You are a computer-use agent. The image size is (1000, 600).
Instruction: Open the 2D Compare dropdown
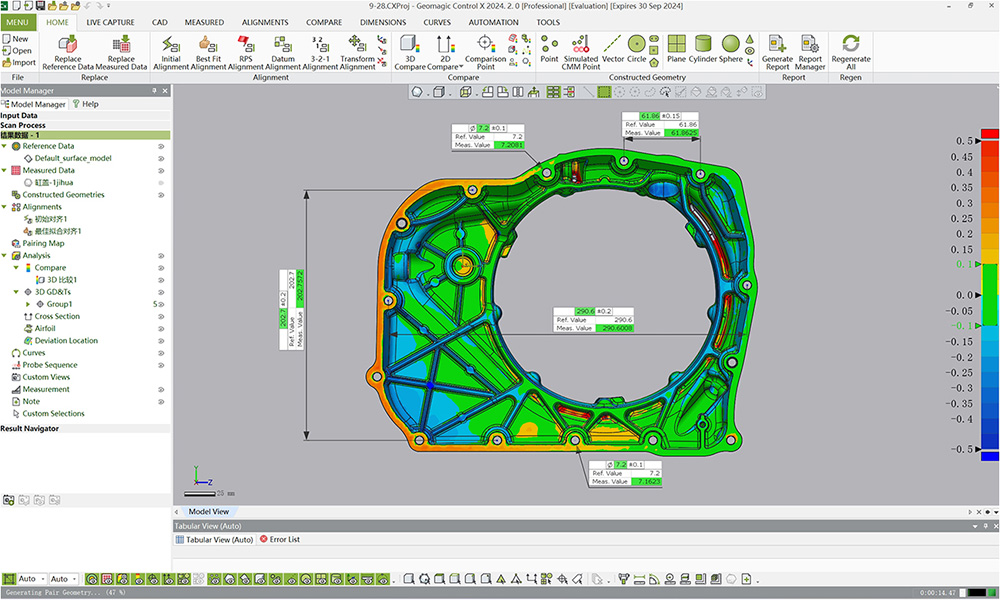[x=461, y=67]
